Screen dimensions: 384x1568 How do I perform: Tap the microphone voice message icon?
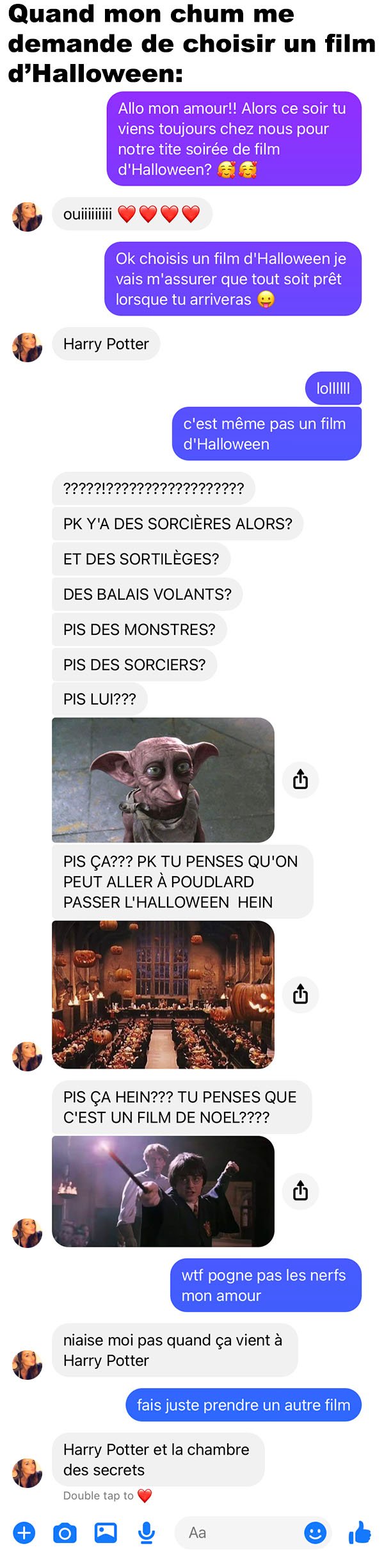[x=147, y=1533]
